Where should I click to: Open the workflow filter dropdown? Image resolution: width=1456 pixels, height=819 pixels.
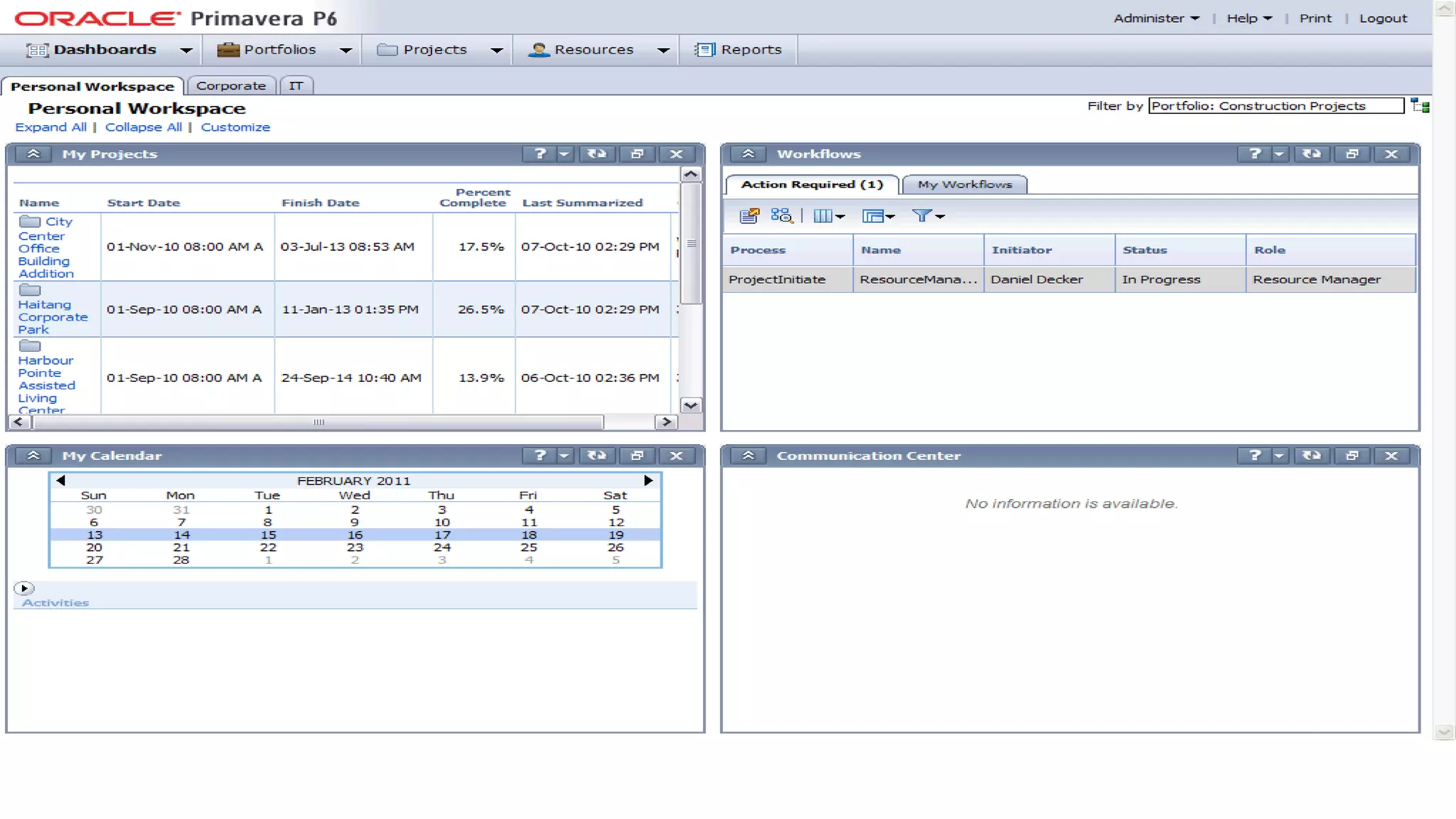click(928, 216)
